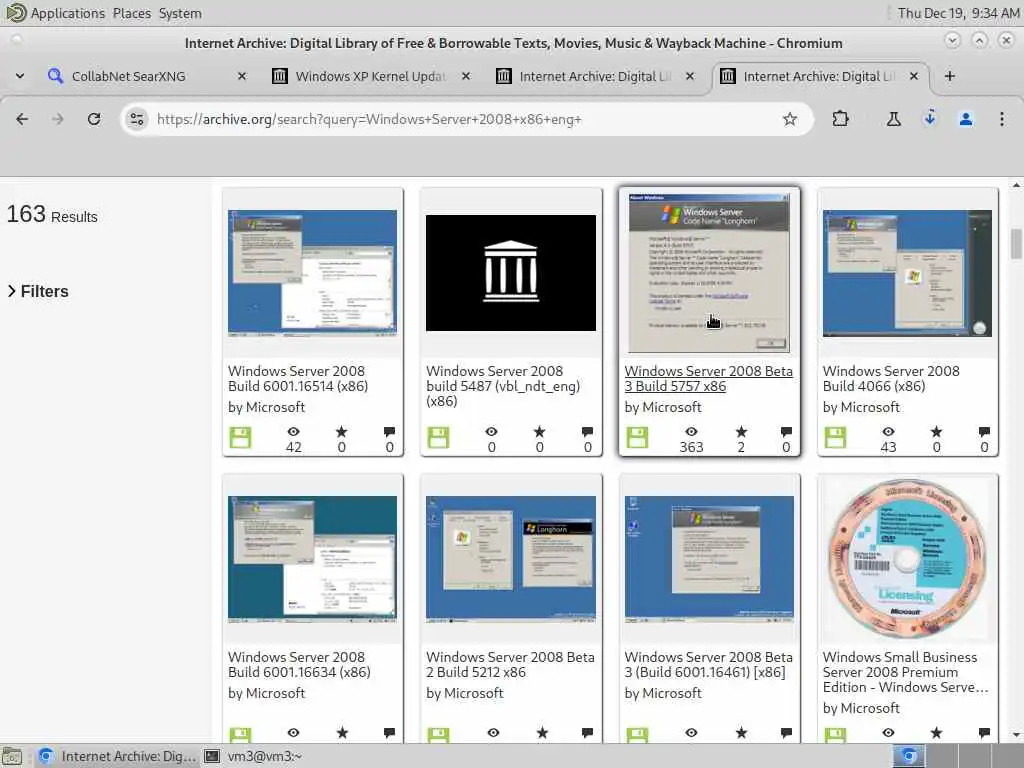Open the user profile icon

pos(966,119)
